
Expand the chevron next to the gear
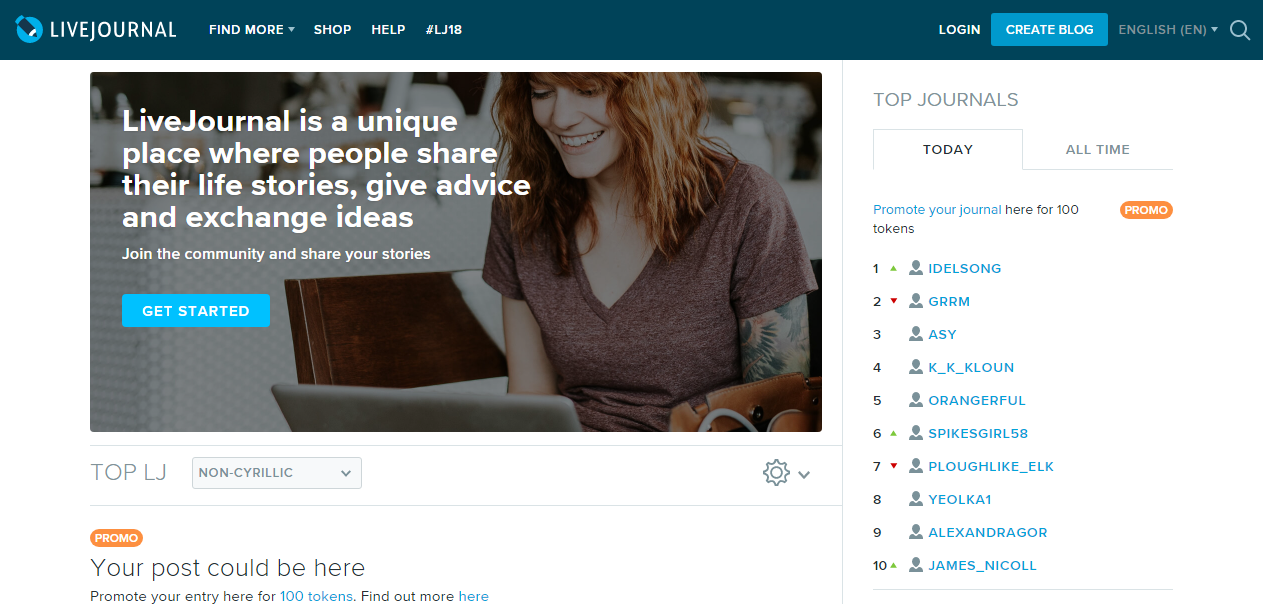click(804, 475)
